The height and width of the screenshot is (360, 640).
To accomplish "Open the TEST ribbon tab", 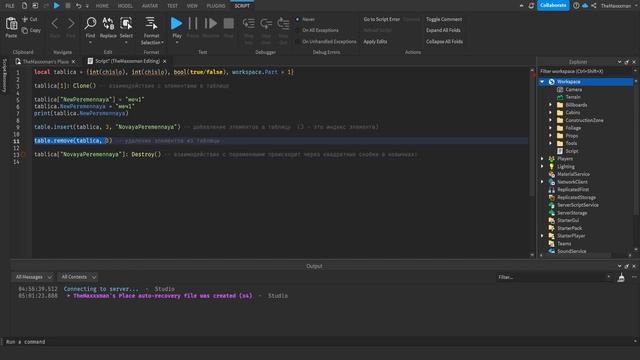I will [x=173, y=6].
